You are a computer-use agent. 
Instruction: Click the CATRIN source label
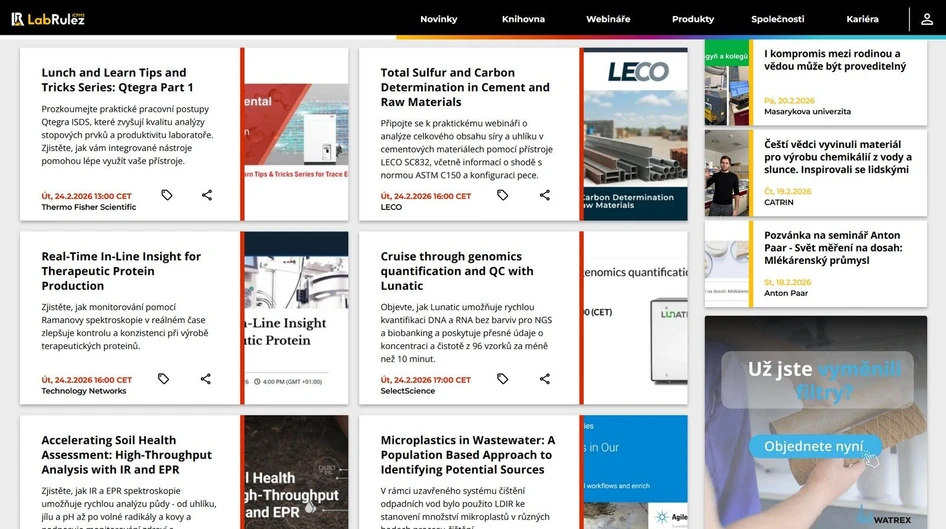(x=778, y=202)
